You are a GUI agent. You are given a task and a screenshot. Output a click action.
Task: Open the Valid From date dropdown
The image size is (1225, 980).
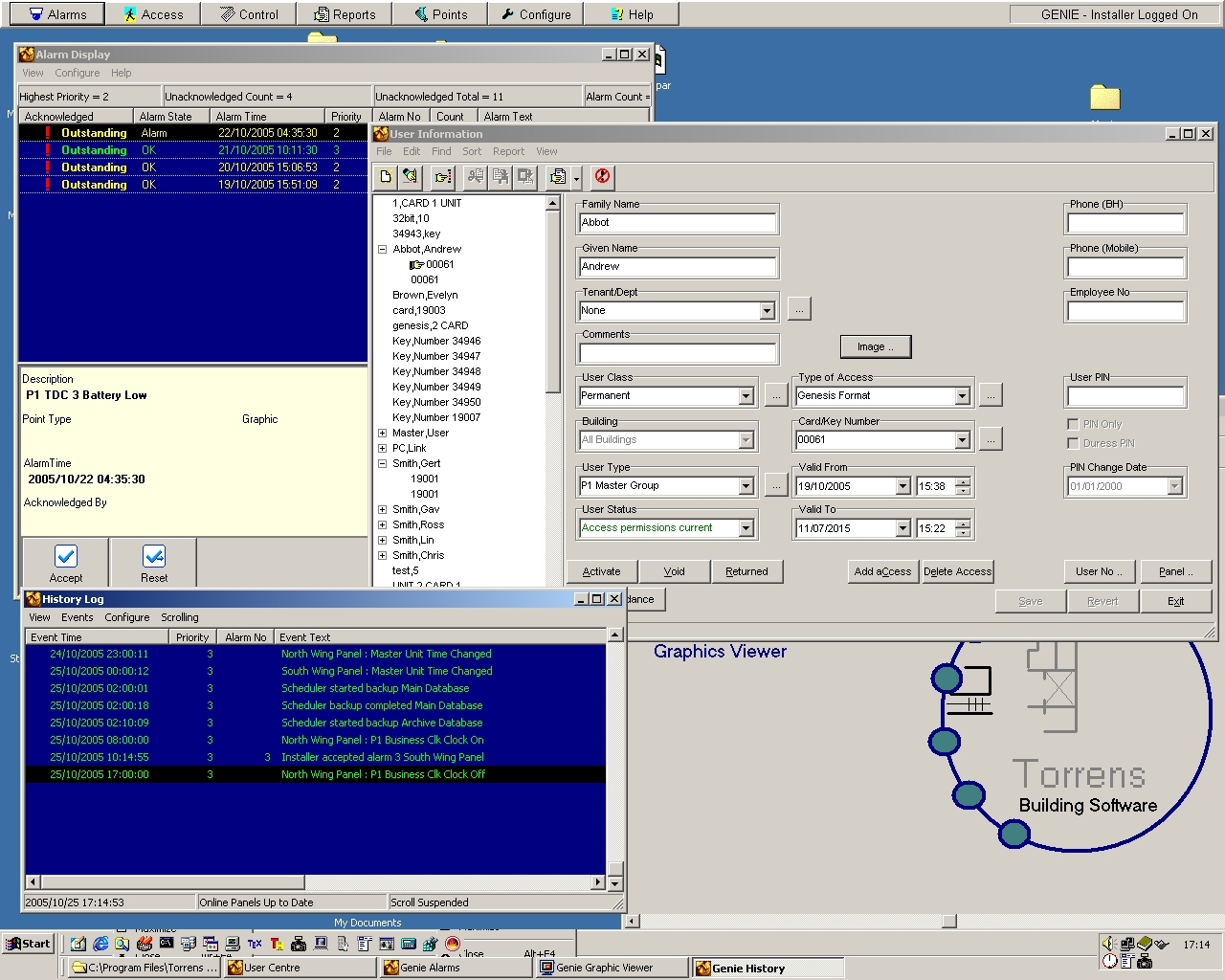[x=902, y=486]
